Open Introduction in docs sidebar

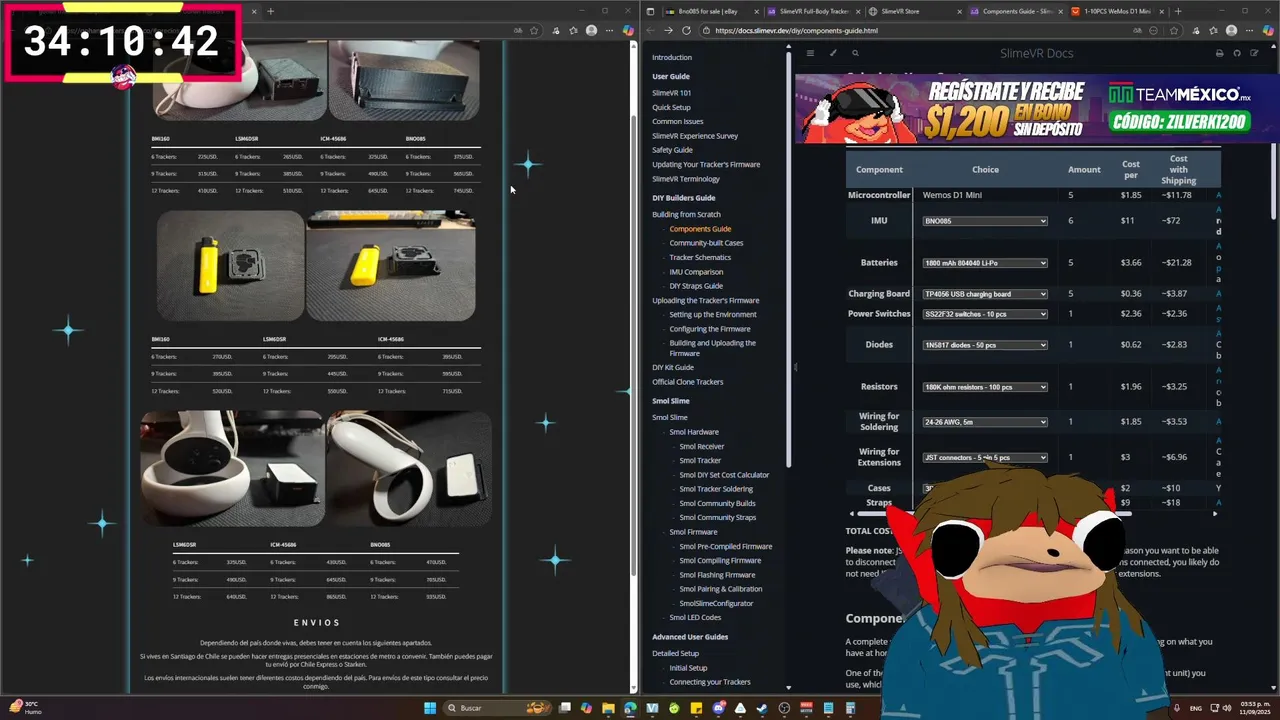click(672, 58)
